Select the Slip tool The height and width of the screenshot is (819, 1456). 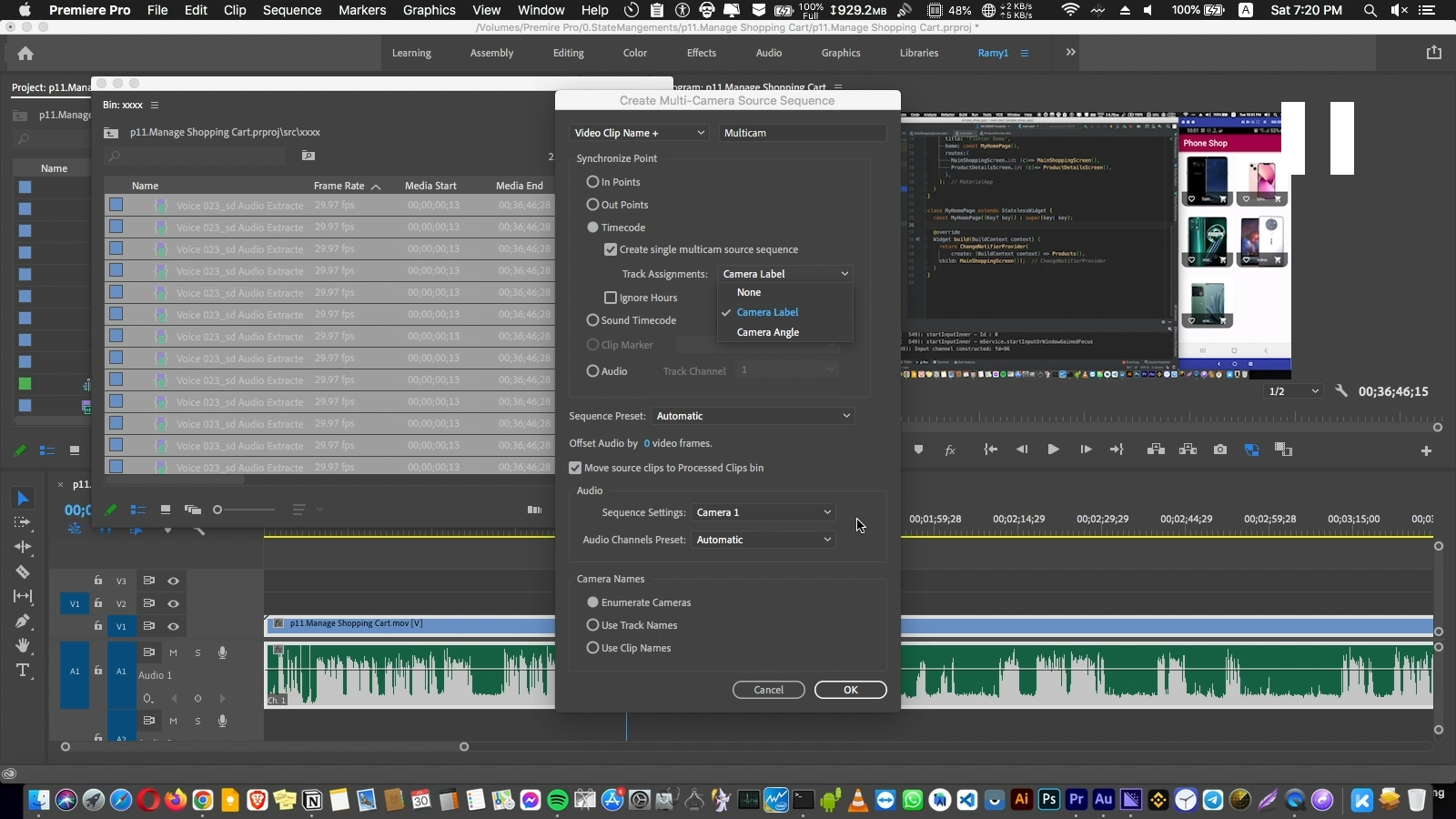(x=23, y=596)
